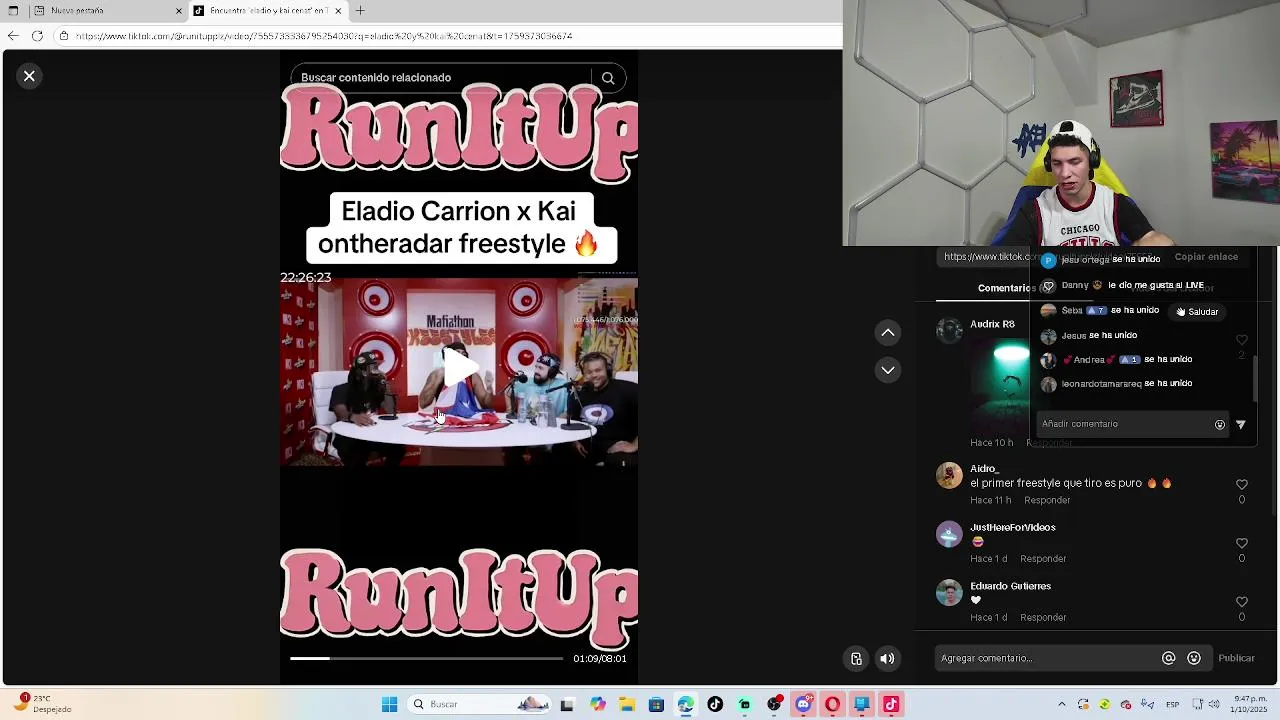Screen dimensions: 1280x720
Task: Click the icon left of the volume speaker
Action: tap(856, 658)
